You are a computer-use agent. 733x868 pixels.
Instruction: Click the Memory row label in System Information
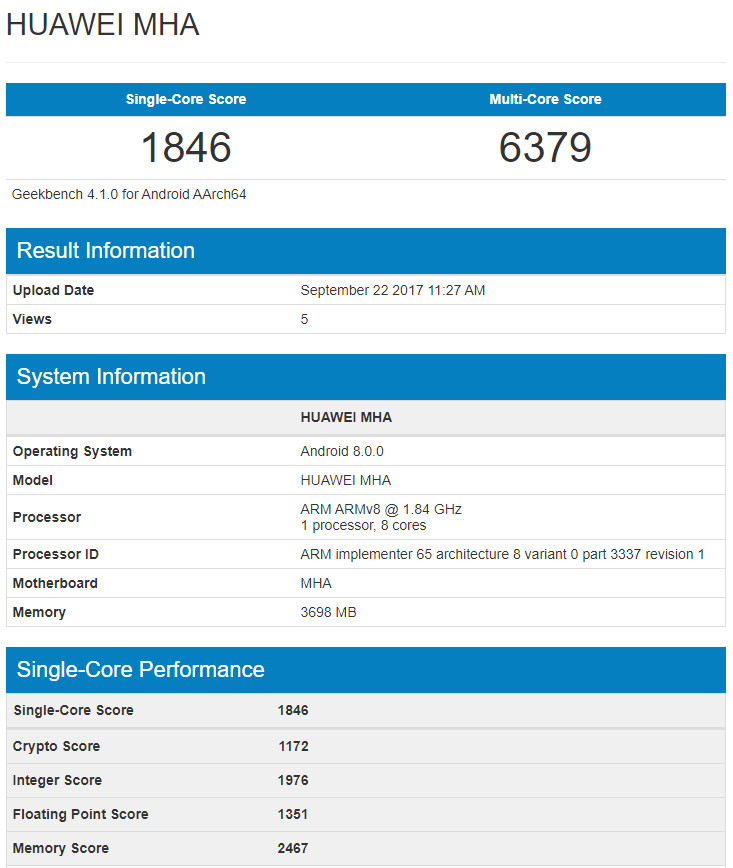[x=39, y=612]
